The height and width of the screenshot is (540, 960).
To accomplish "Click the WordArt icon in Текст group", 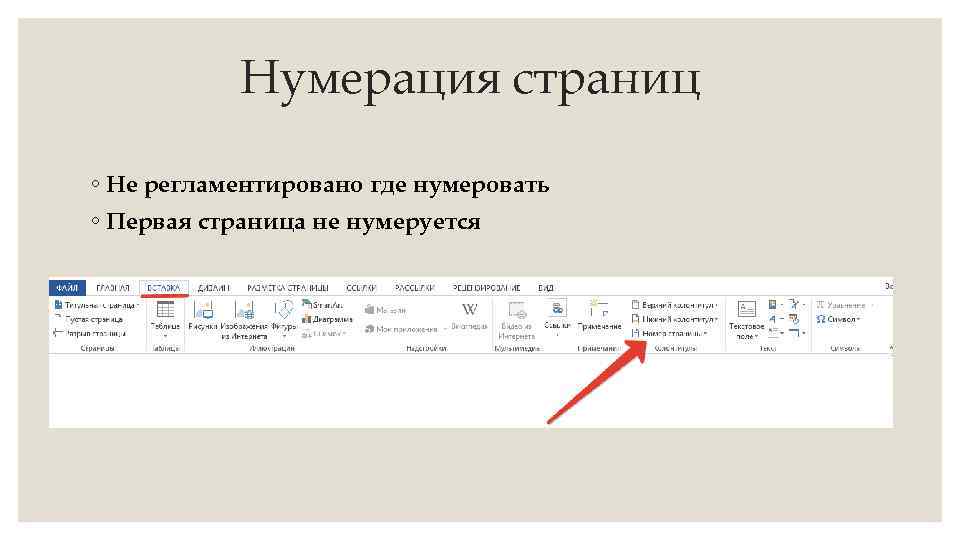I will (773, 319).
